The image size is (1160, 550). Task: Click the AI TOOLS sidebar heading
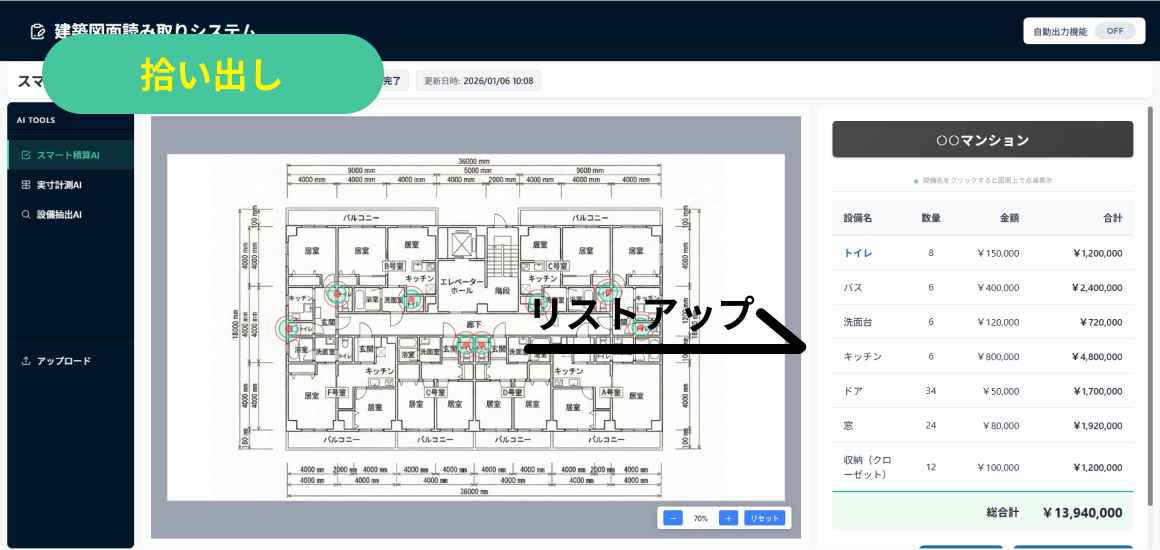pos(36,120)
